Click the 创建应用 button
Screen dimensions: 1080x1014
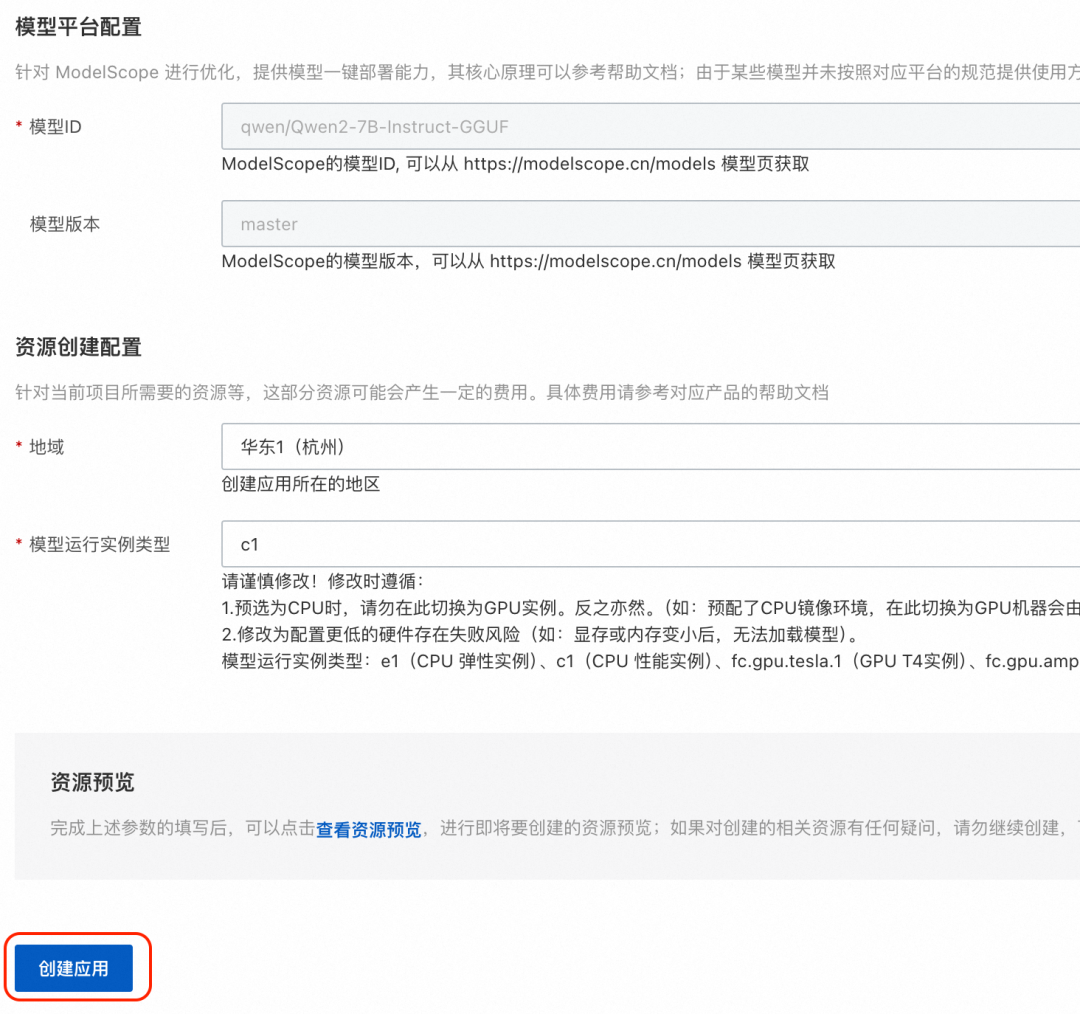point(73,968)
